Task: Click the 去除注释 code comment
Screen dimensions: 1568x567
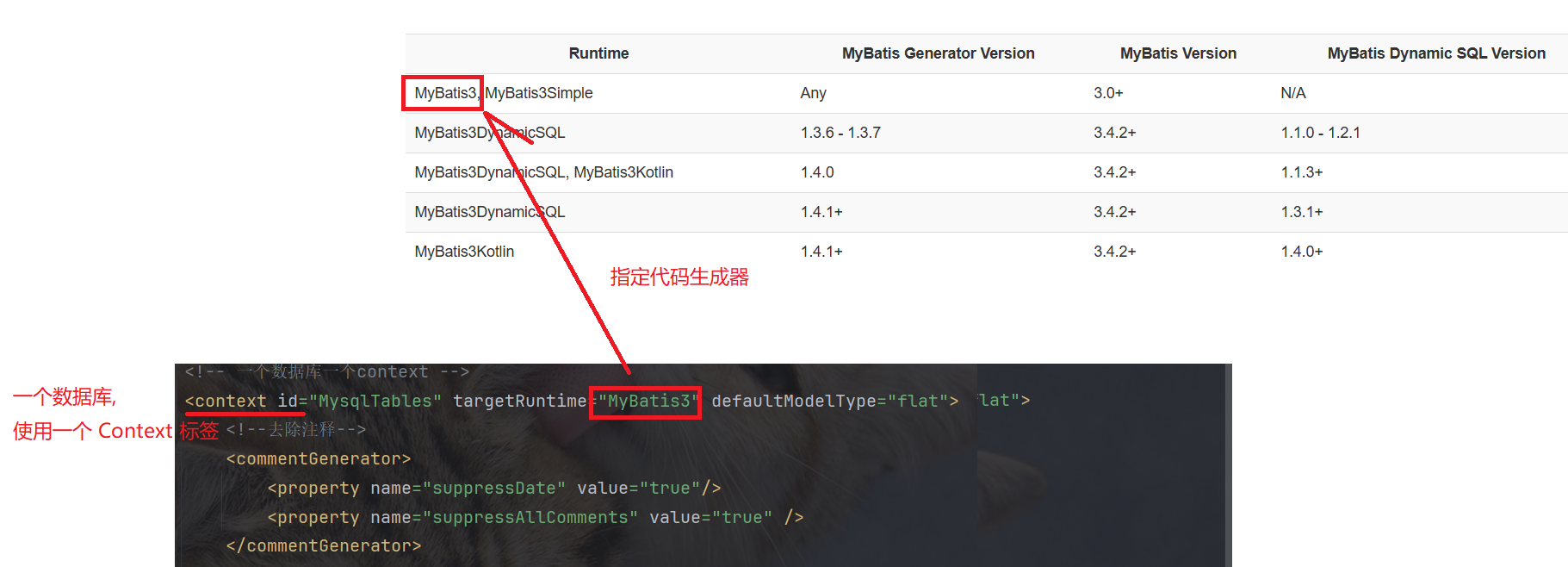Action: [296, 429]
